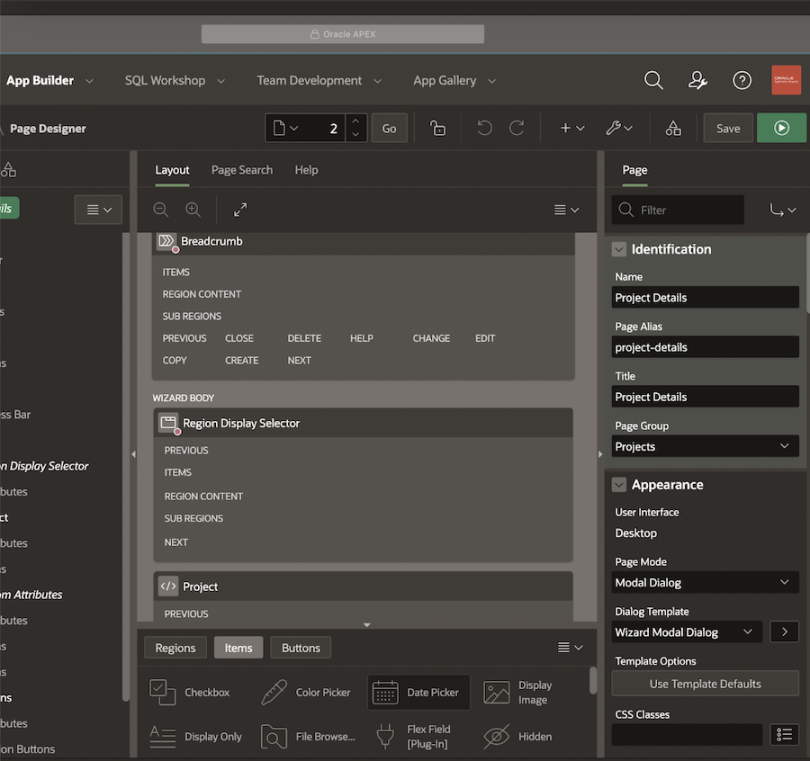Screen dimensions: 810x761
Task: Toggle the page lock icon
Action: (x=436, y=128)
